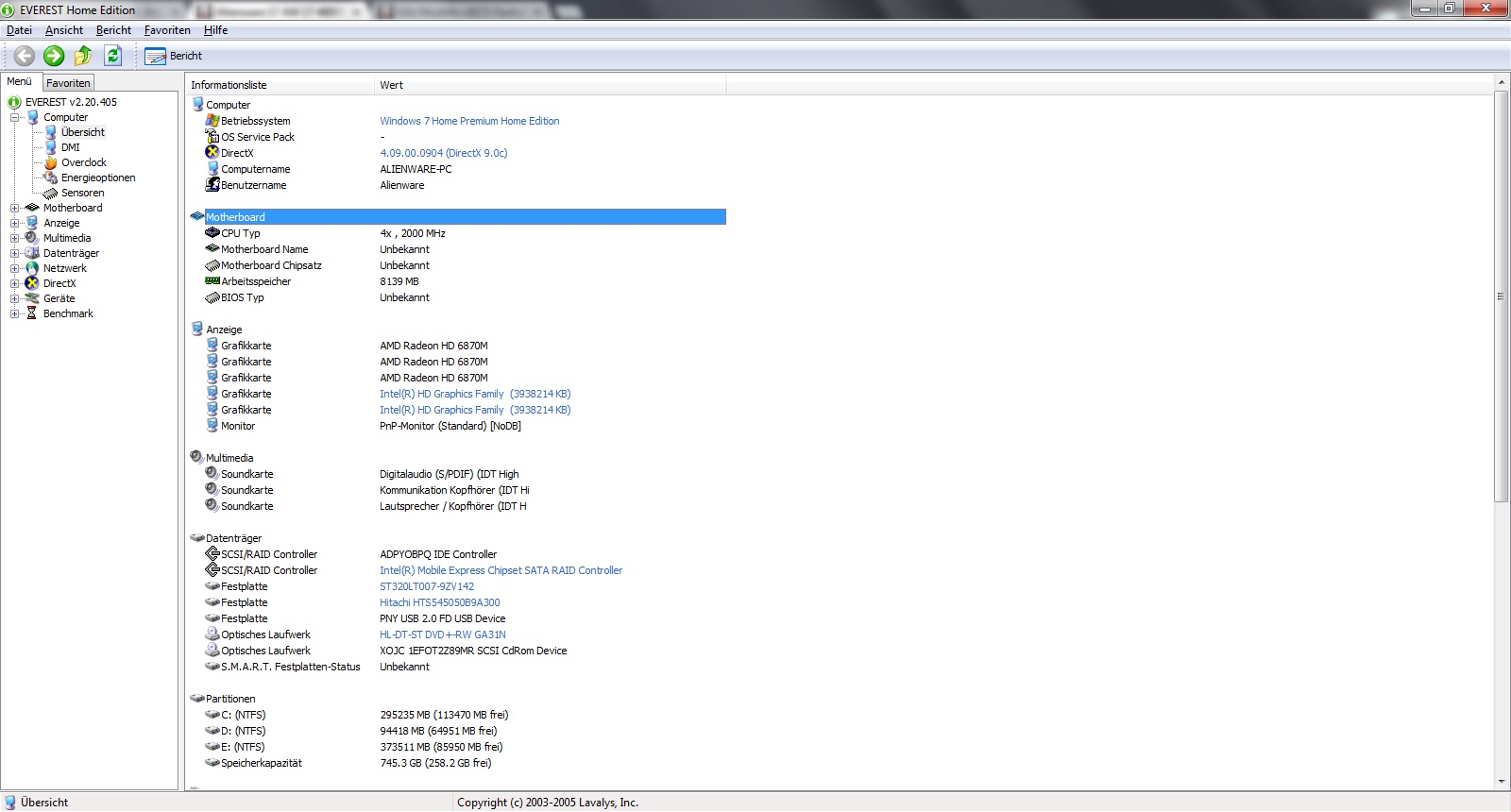Click the Informationsliste column header
The width and height of the screenshot is (1511, 812).
click(x=280, y=85)
